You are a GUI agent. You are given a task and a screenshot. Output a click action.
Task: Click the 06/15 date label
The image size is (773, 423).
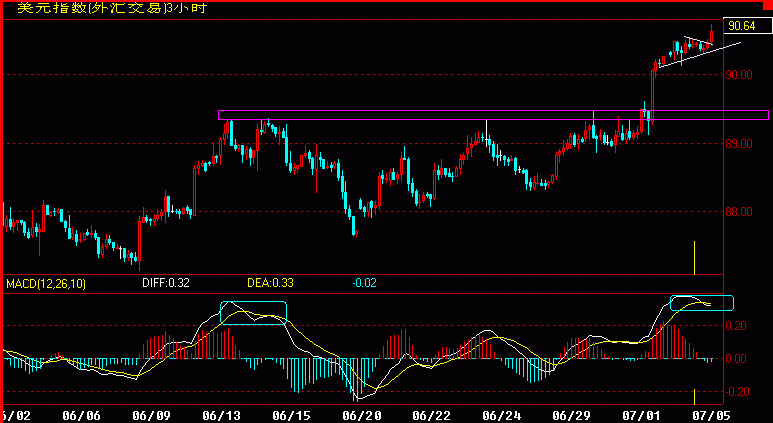tap(291, 416)
